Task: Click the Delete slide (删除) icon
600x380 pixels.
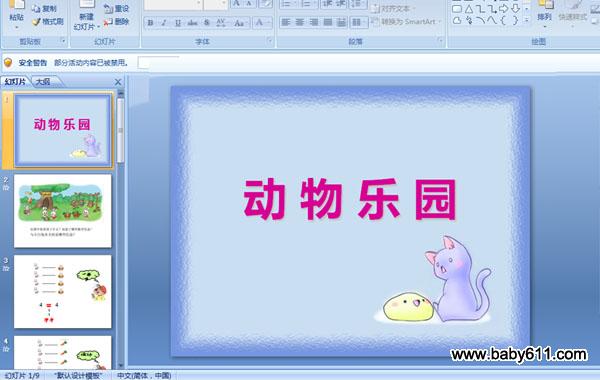Action: (108, 22)
